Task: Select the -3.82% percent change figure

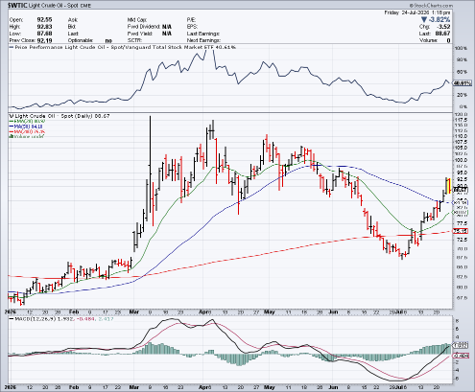Action: pyautogui.click(x=440, y=20)
